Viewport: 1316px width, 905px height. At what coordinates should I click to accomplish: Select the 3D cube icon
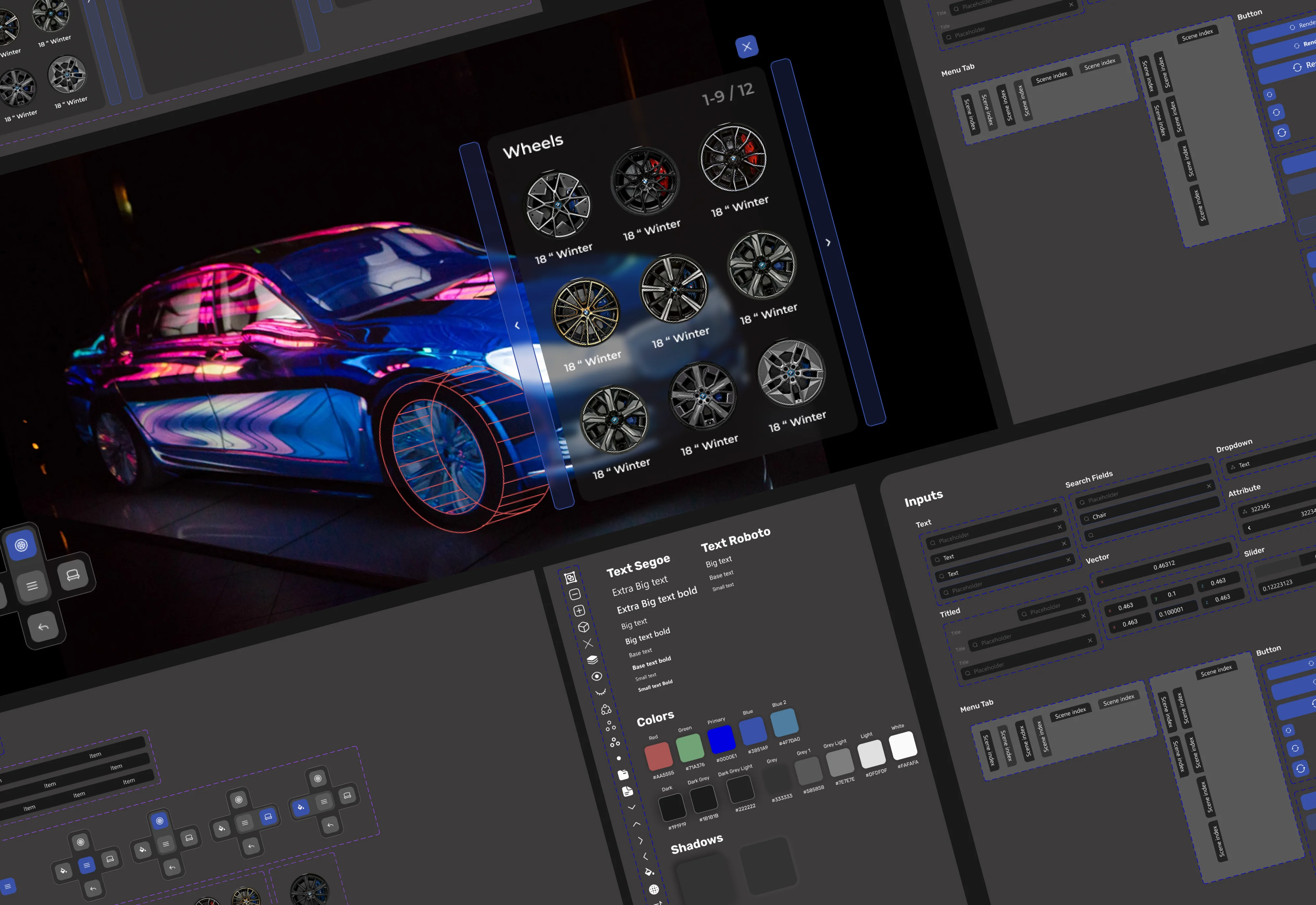pyautogui.click(x=584, y=627)
